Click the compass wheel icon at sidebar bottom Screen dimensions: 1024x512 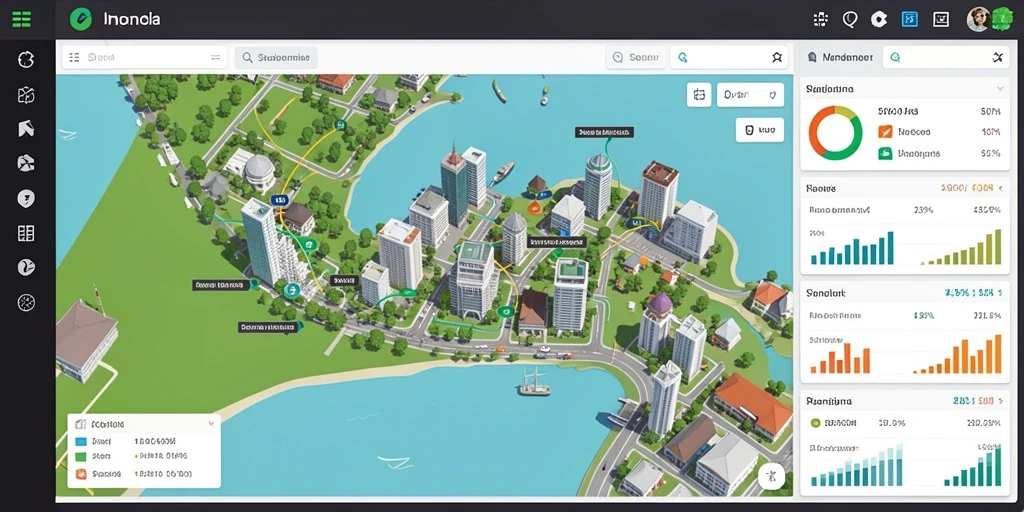tap(25, 302)
